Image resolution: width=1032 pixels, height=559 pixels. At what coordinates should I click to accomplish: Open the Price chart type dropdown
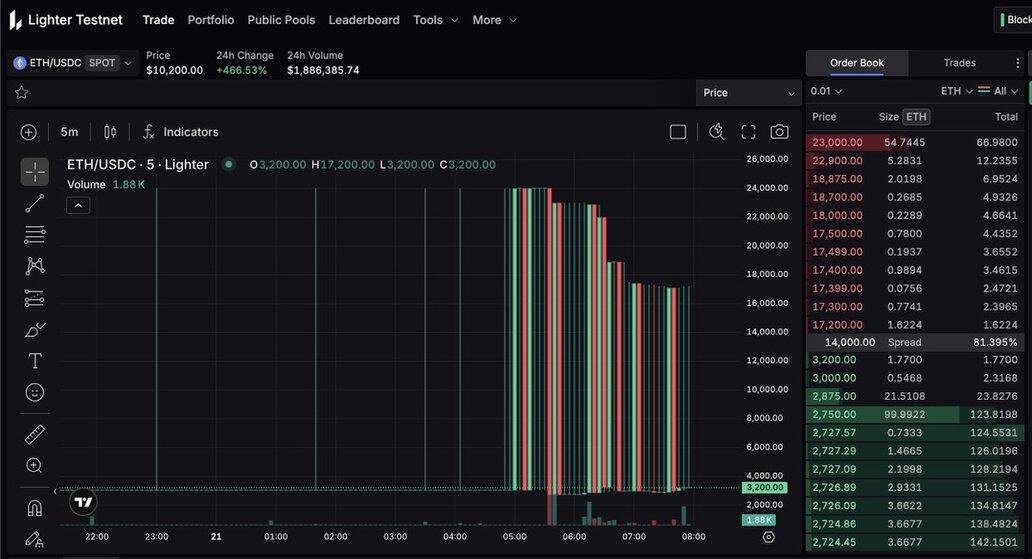[x=748, y=93]
